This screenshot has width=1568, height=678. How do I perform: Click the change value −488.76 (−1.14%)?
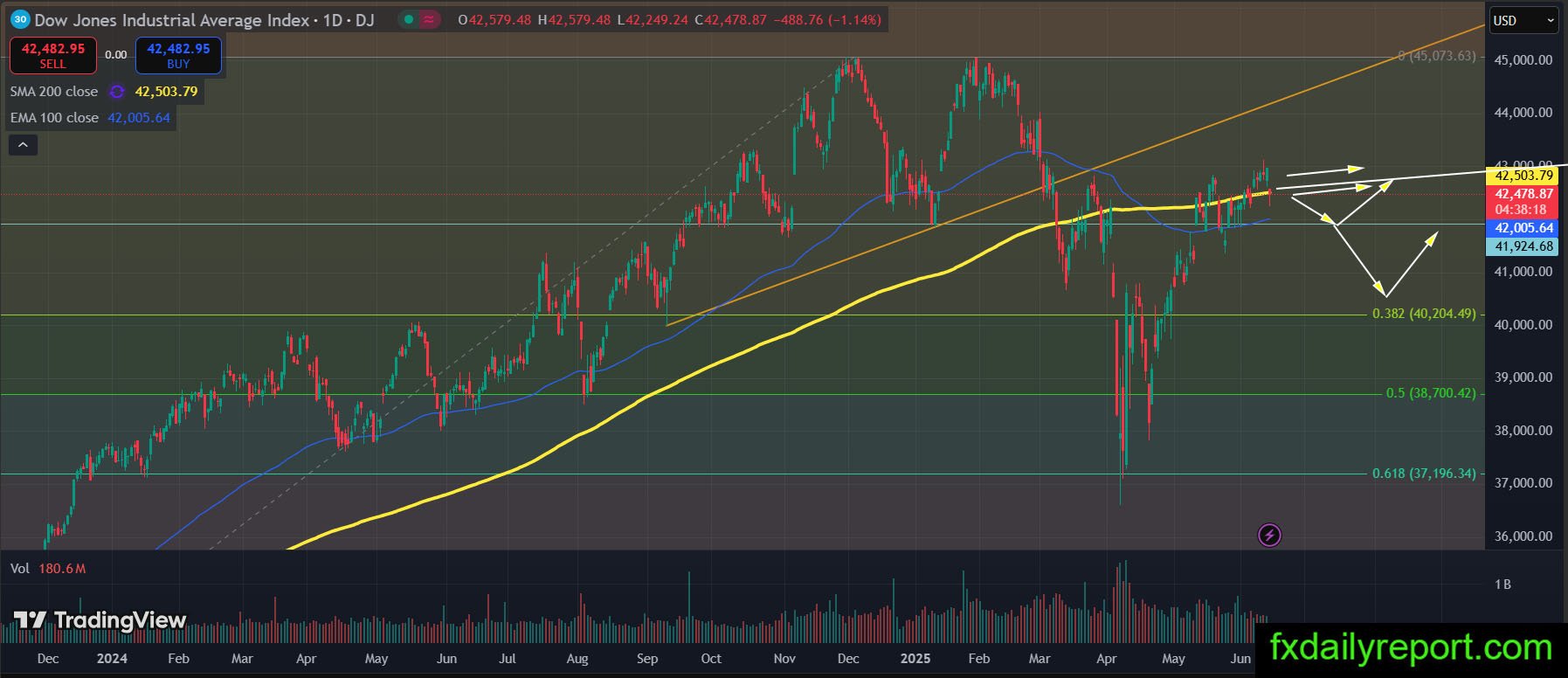pos(827,19)
